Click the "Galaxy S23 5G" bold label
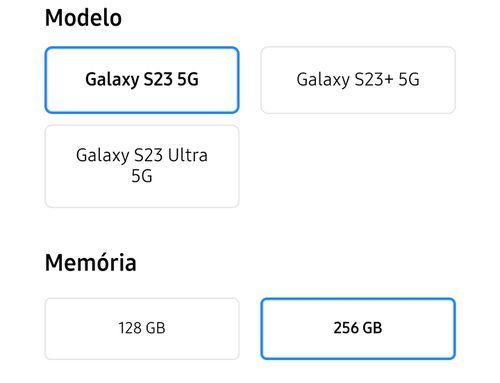The image size is (500, 383). pos(142,80)
